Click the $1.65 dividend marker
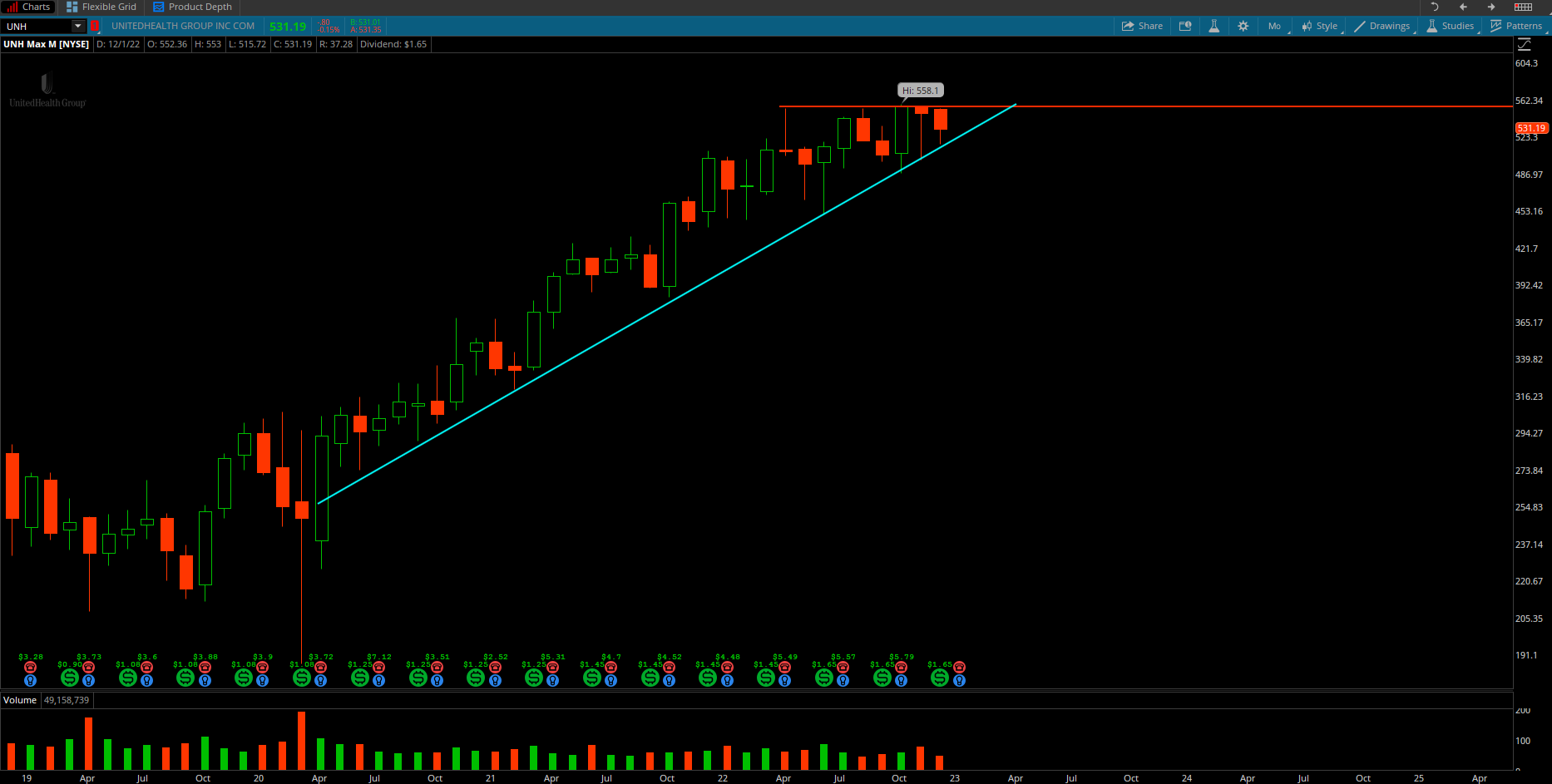This screenshot has height=784, width=1552. [x=940, y=678]
